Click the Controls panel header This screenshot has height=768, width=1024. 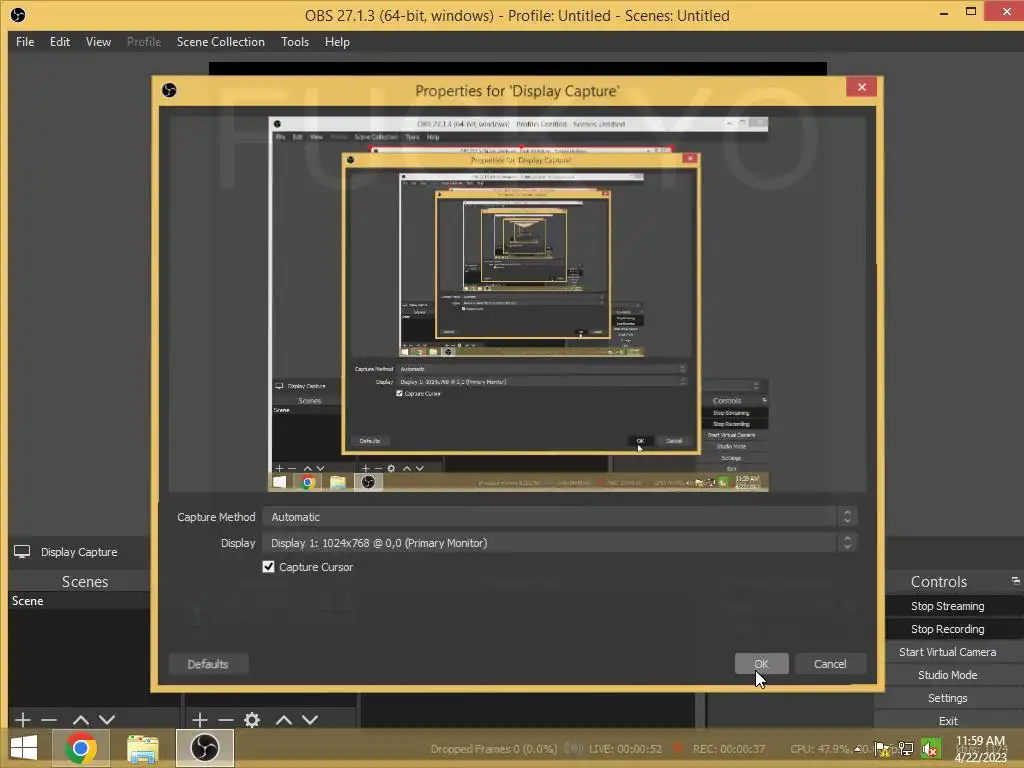click(x=938, y=581)
